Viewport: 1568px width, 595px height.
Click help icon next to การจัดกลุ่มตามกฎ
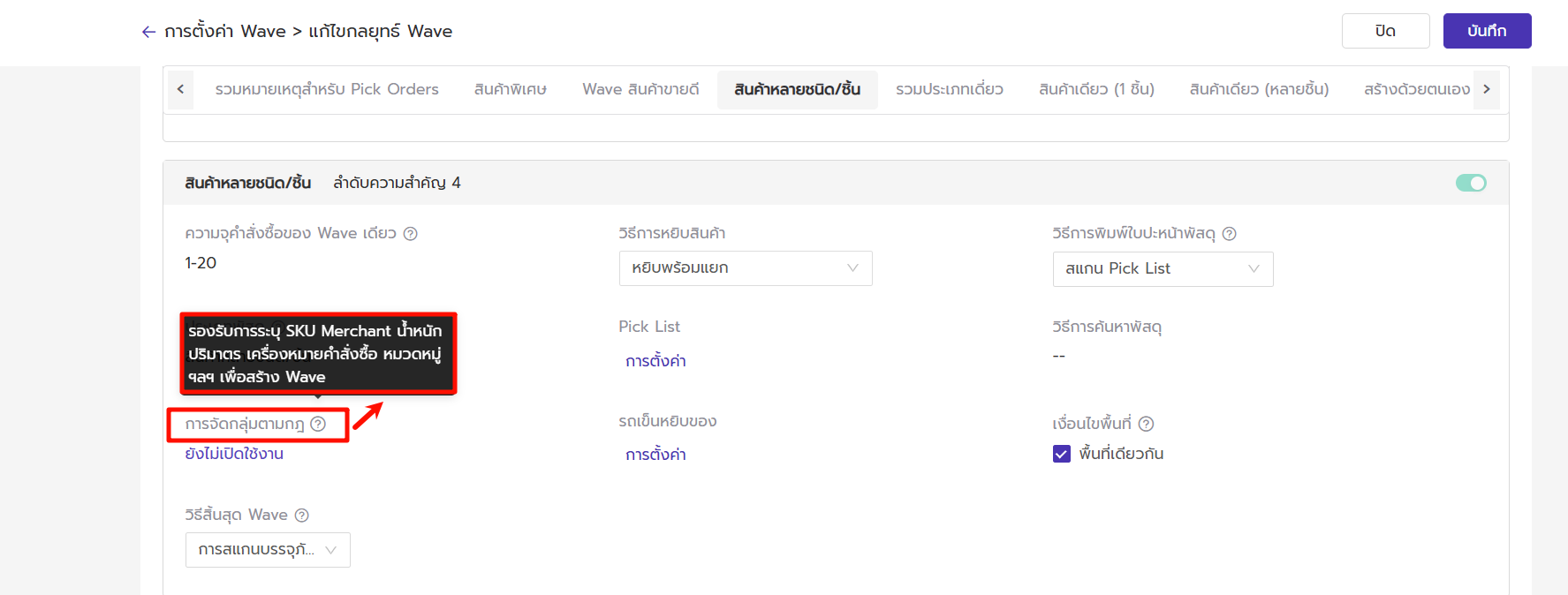[x=318, y=425]
